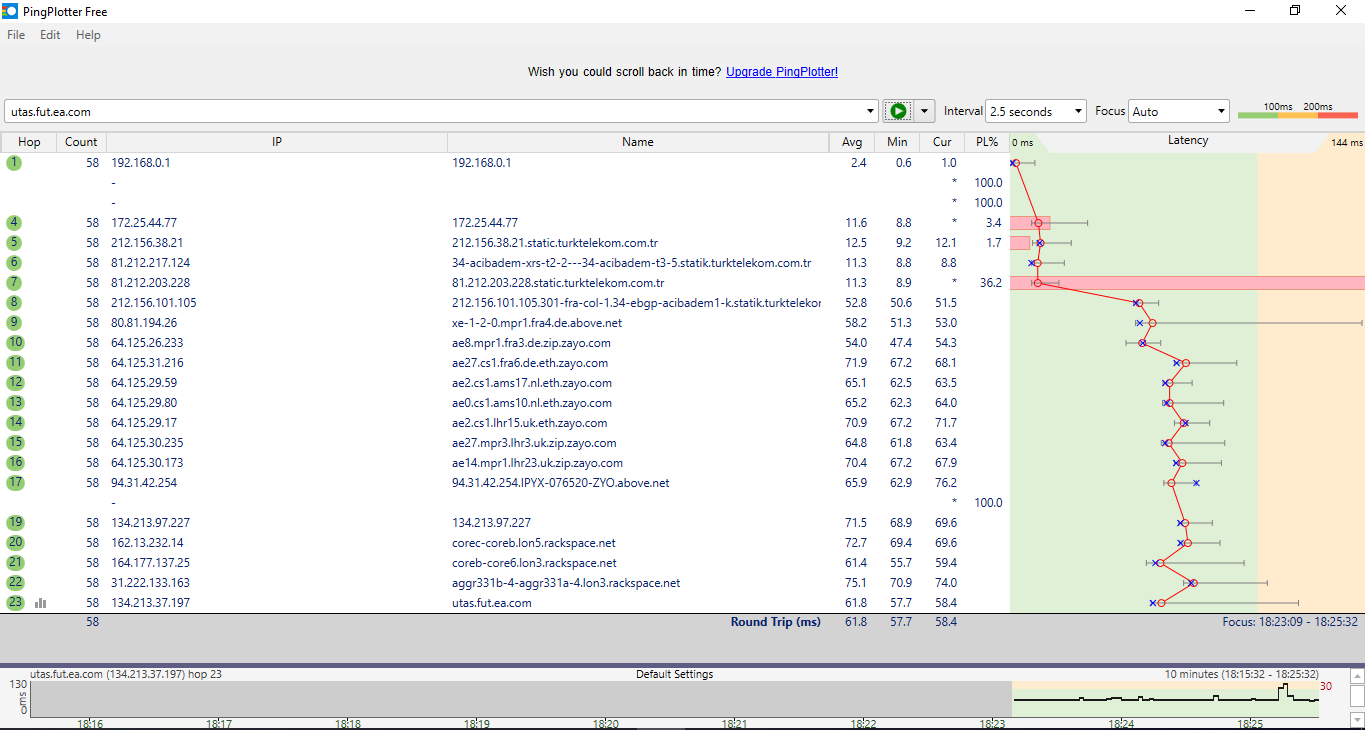
Task: Select hop 7 green circle icon
Action: point(14,283)
